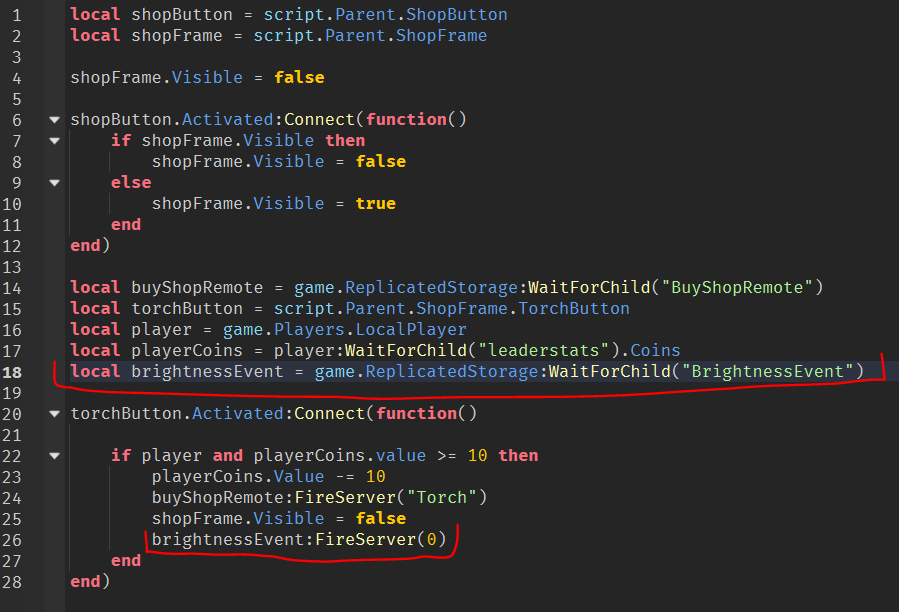The image size is (899, 612).
Task: Click the string "Torch" on line 24
Action: pos(441,497)
